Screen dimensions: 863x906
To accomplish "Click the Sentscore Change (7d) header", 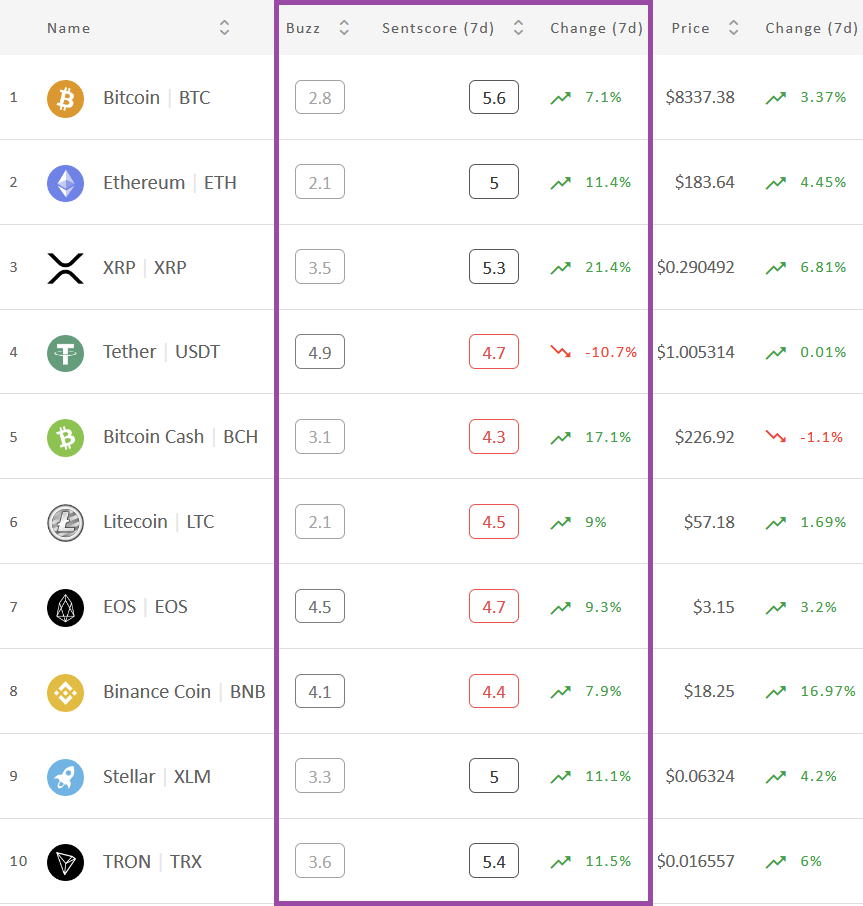I will (x=597, y=28).
